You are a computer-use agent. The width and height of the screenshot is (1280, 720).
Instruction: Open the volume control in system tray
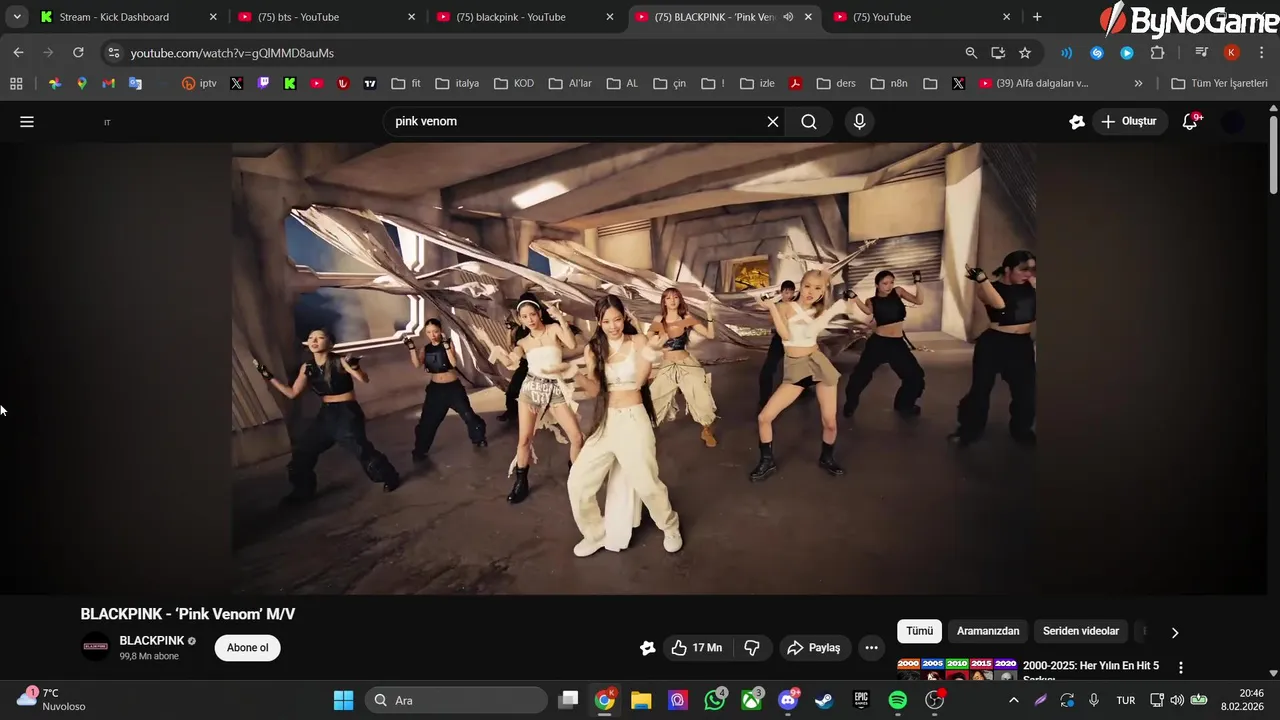click(1177, 700)
